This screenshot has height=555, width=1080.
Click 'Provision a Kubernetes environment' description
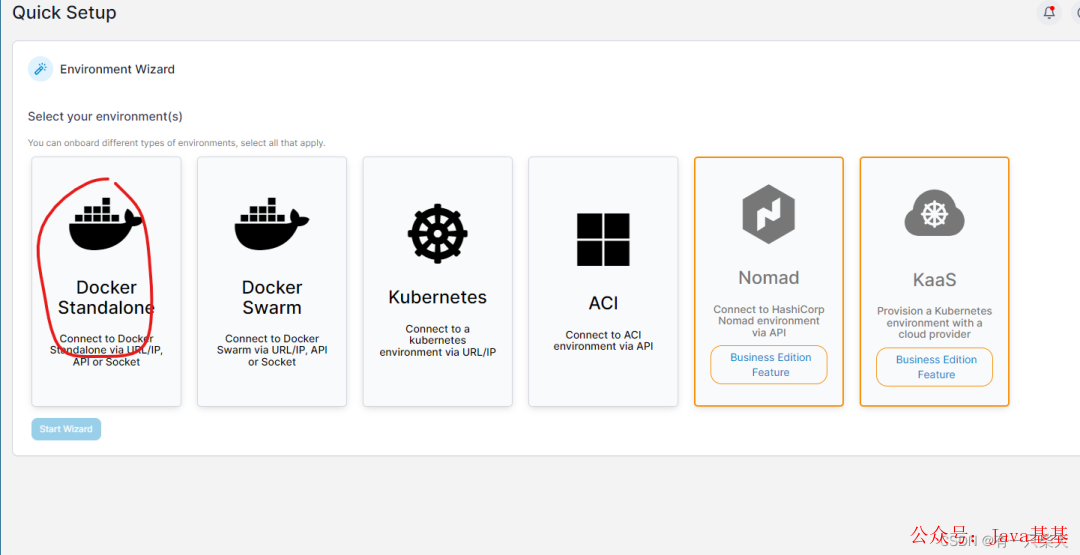pyautogui.click(x=935, y=323)
